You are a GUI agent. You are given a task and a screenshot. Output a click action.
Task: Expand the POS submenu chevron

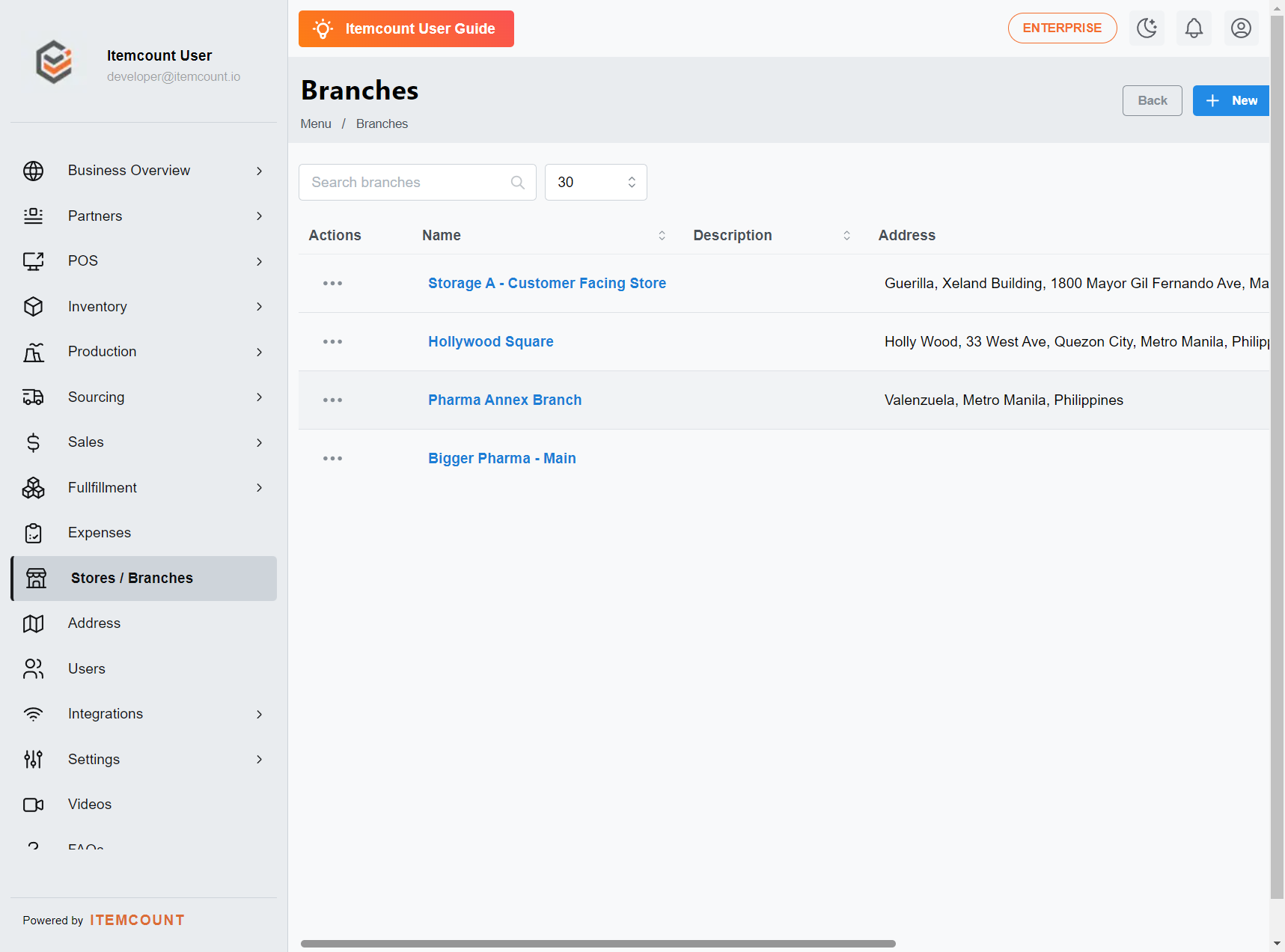point(259,262)
